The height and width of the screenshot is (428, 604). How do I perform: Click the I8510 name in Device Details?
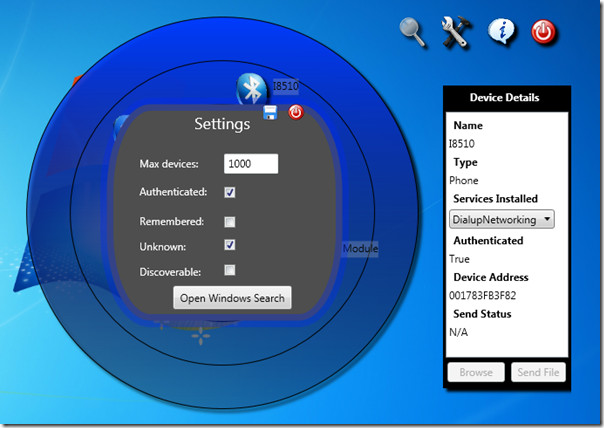(x=461, y=144)
